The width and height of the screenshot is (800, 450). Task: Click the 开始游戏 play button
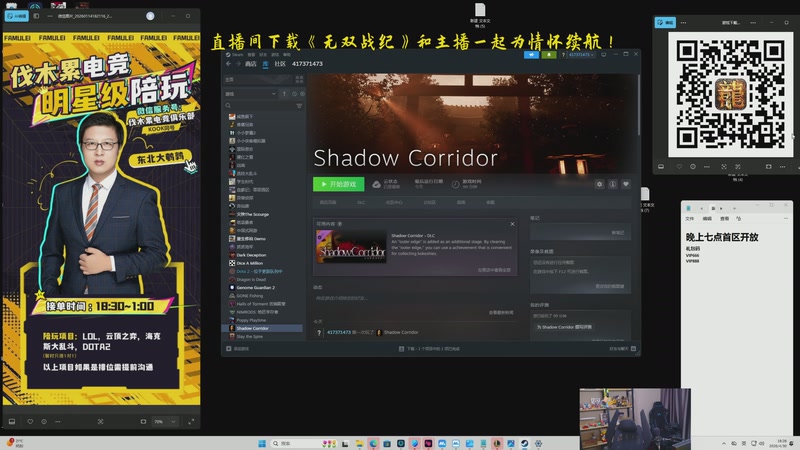click(338, 184)
